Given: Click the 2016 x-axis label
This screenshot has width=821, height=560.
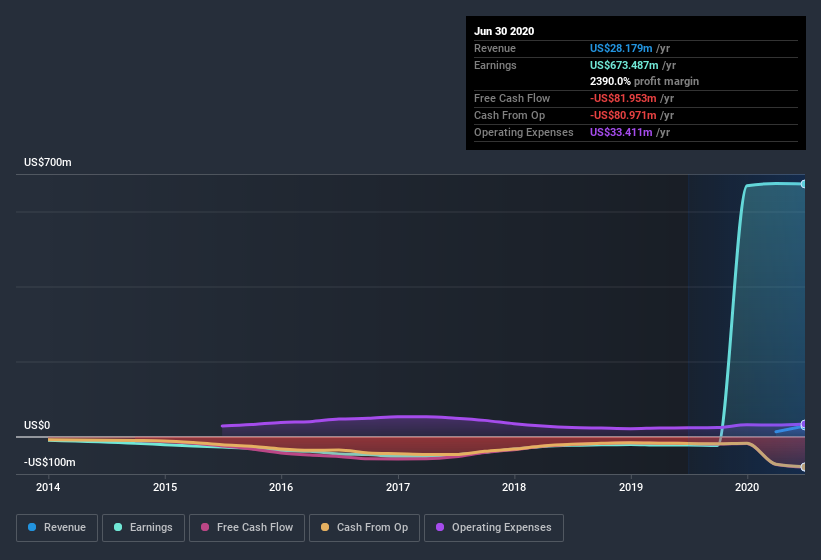Looking at the screenshot, I should click(281, 487).
